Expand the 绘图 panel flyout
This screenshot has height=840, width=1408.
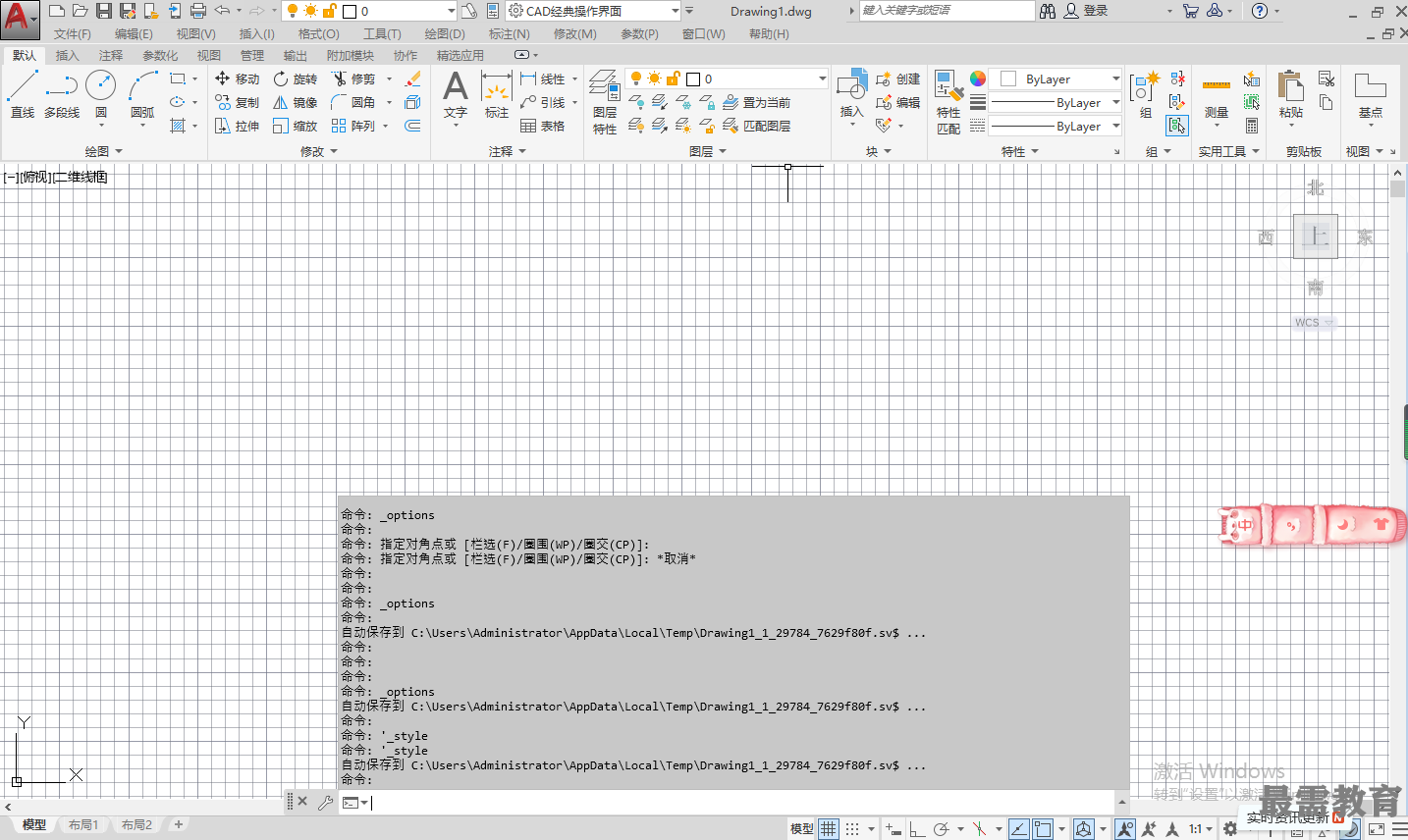coord(103,151)
